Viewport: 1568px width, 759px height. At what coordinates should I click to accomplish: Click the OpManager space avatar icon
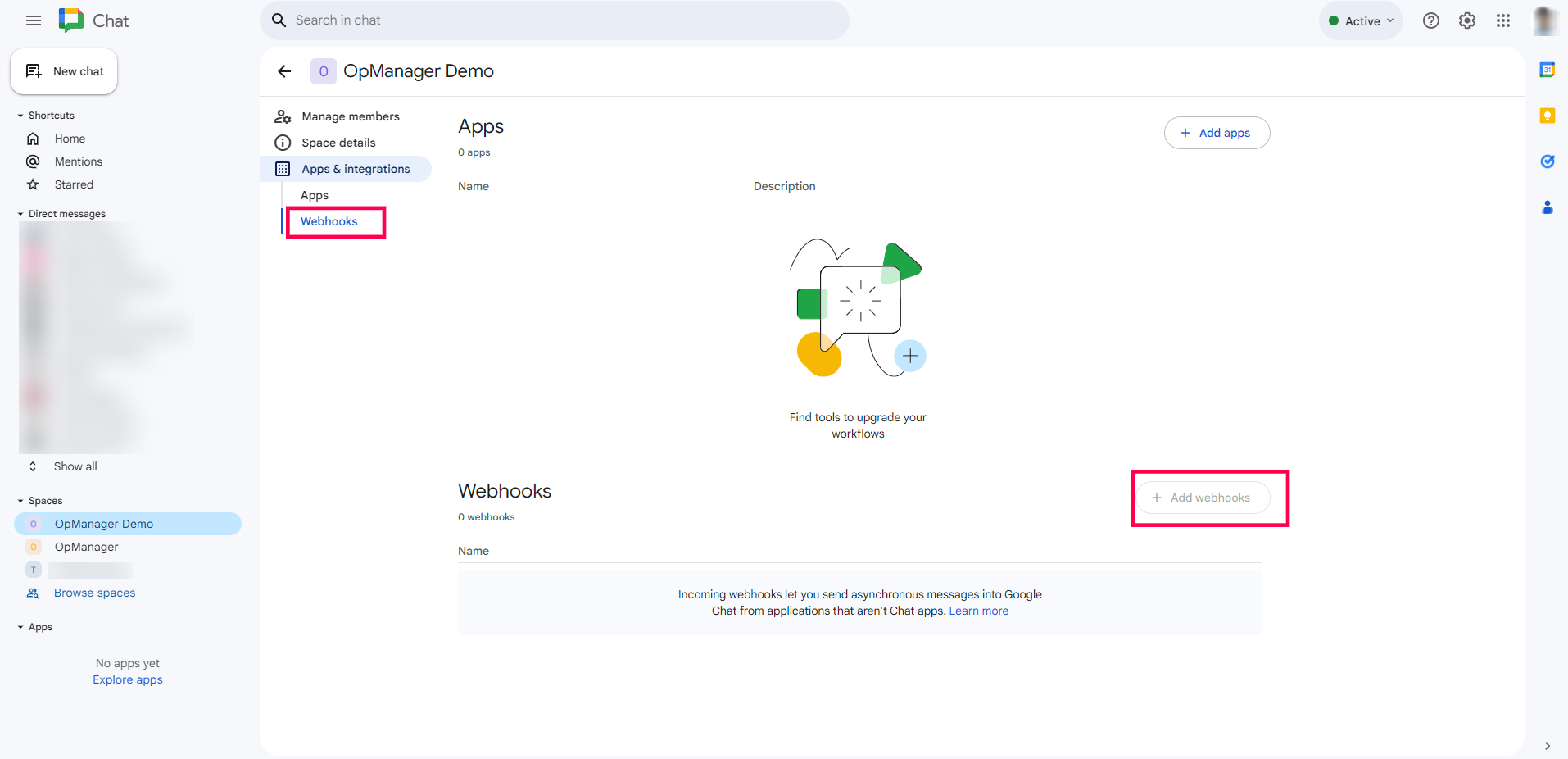[34, 547]
